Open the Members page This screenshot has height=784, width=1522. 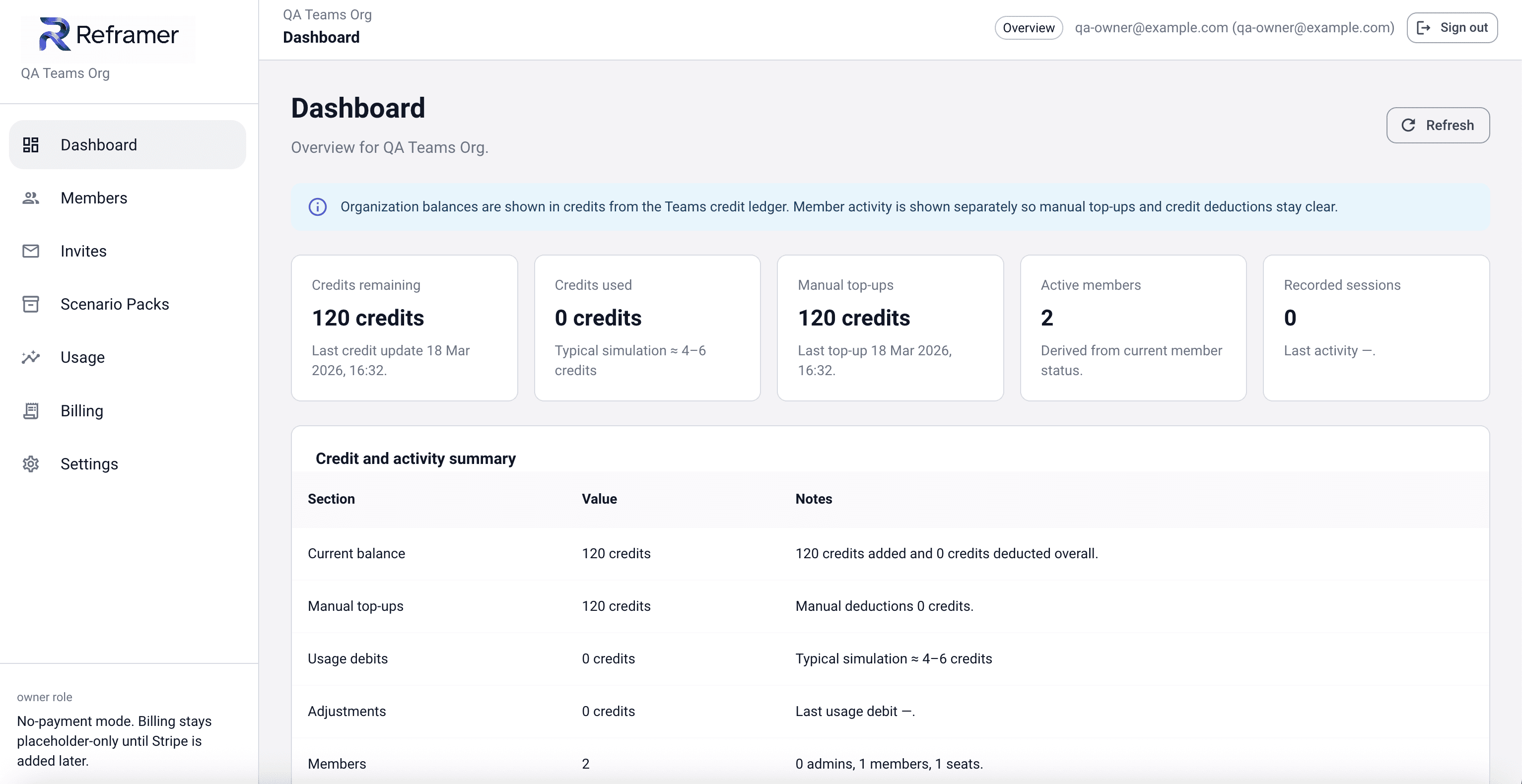coord(93,198)
